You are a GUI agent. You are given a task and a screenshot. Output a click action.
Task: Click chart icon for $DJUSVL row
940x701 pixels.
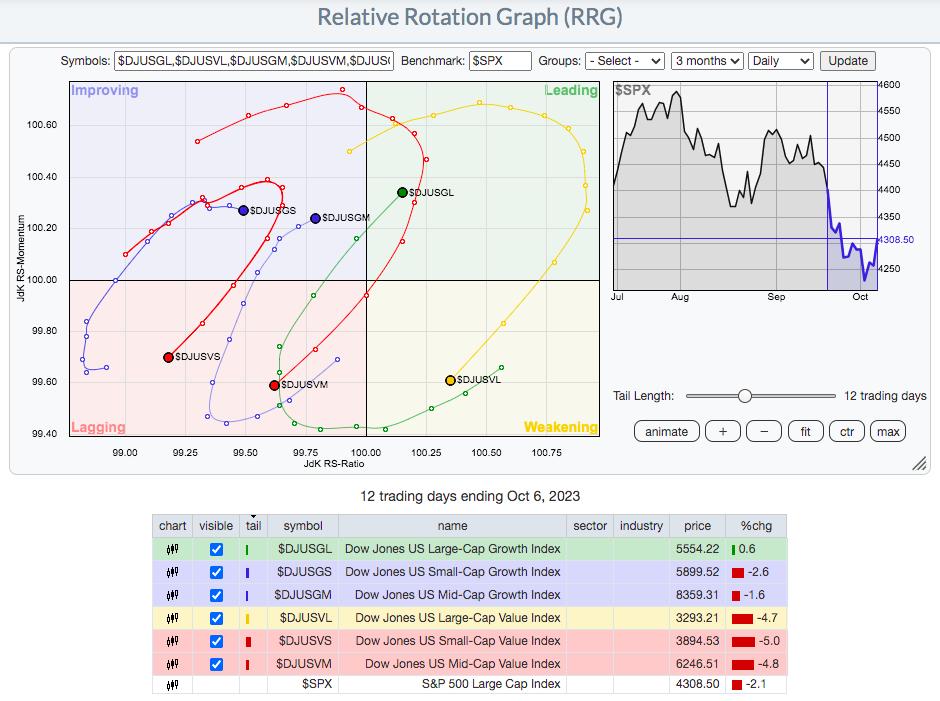click(x=173, y=618)
